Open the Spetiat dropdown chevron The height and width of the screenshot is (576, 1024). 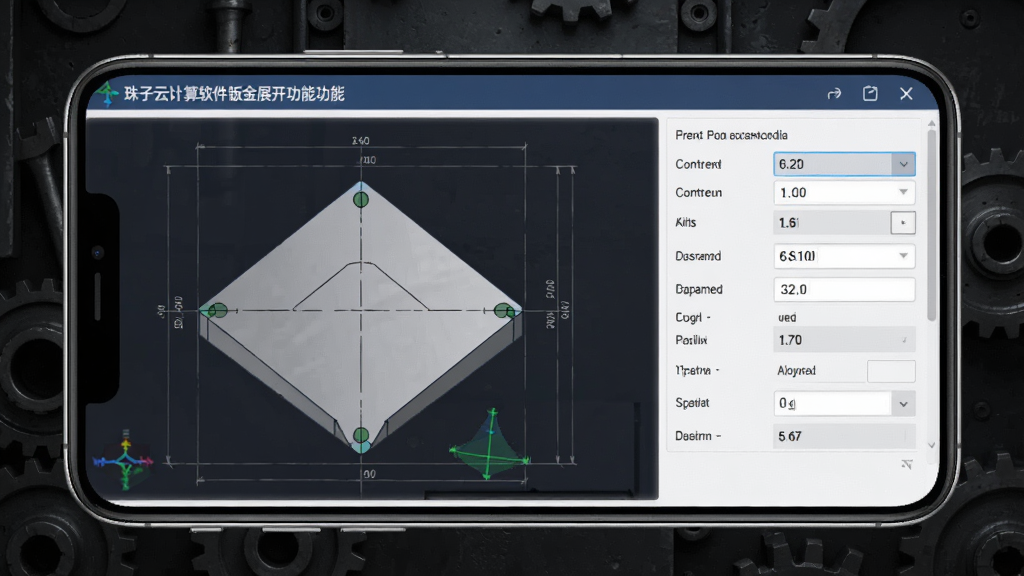(903, 404)
